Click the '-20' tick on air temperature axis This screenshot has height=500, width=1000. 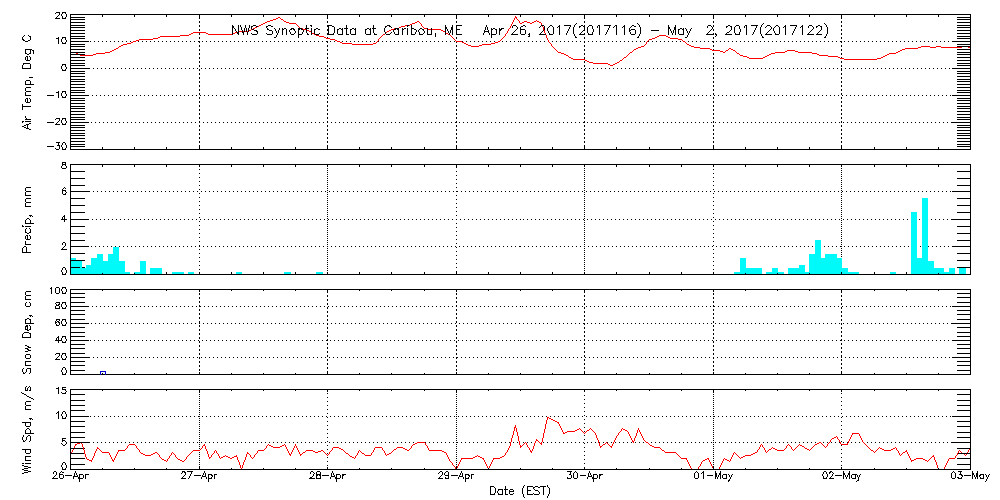point(57,121)
